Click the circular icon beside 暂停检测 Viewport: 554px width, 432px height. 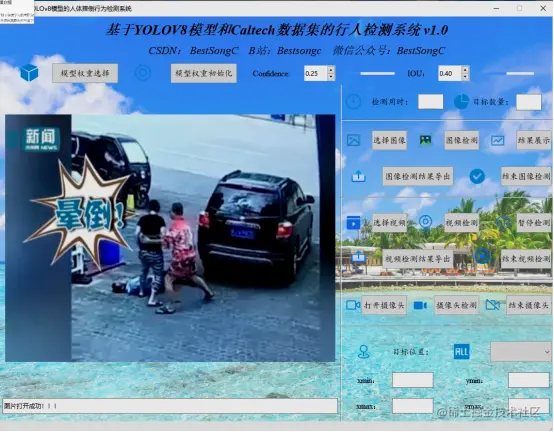[x=503, y=223]
